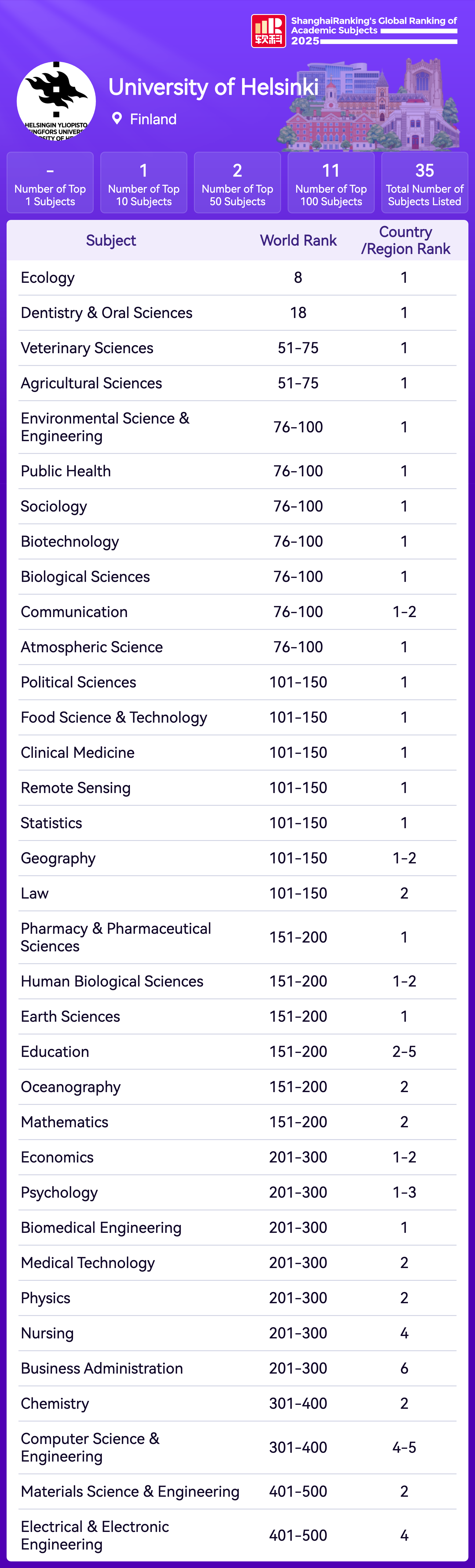Click the Country/Region Rank column header
475x1568 pixels.
pos(405,240)
